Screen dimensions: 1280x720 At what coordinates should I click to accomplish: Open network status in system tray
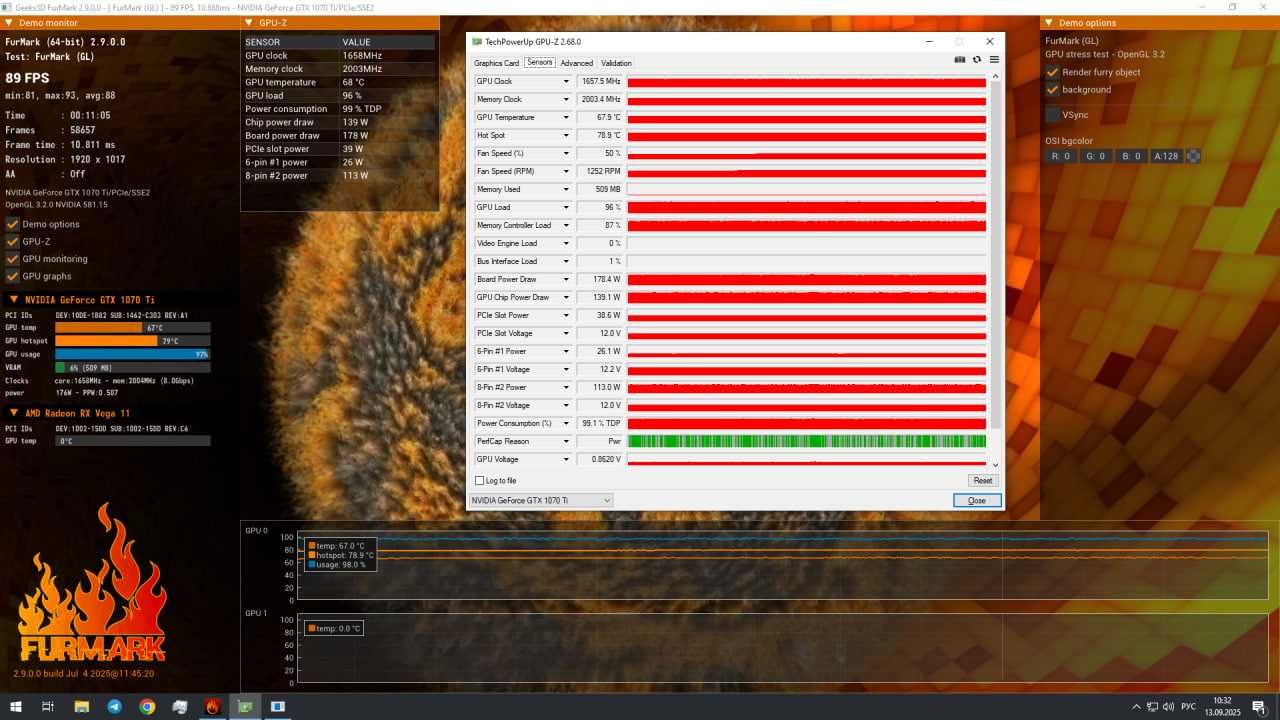point(1153,707)
